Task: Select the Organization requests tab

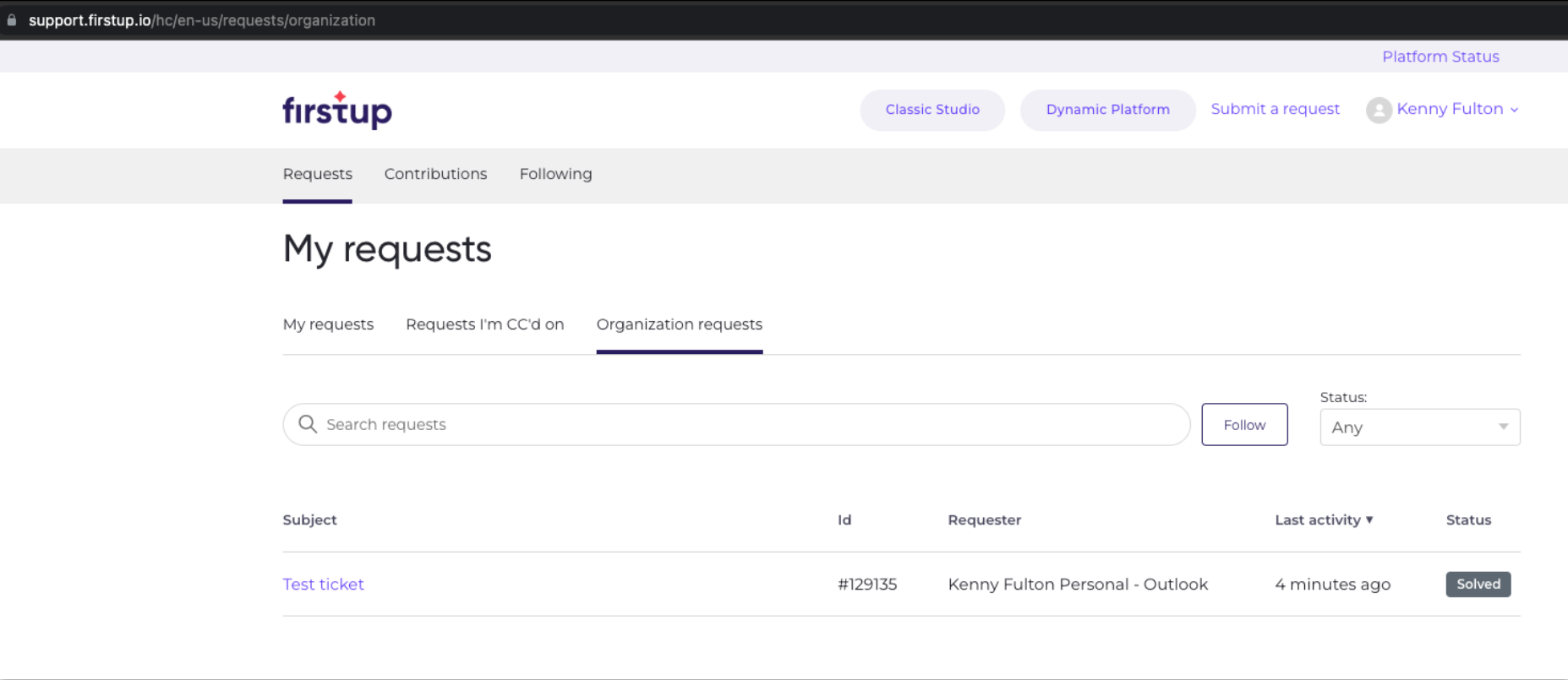Action: 680,324
